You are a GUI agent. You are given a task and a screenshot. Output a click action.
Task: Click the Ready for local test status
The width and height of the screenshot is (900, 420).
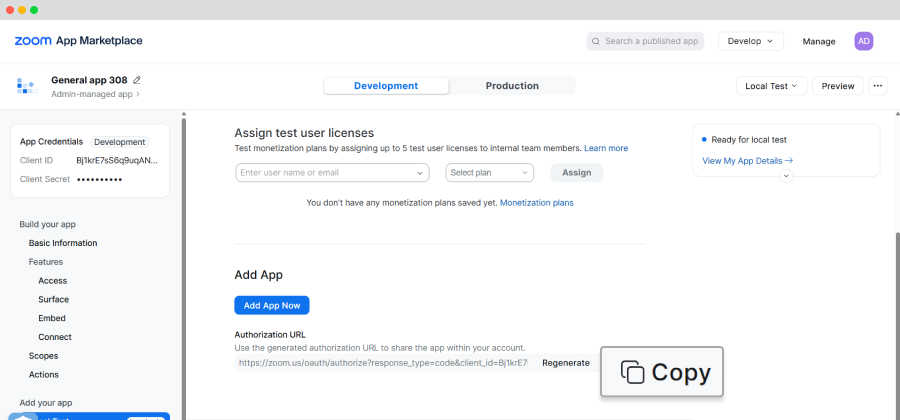(x=744, y=139)
